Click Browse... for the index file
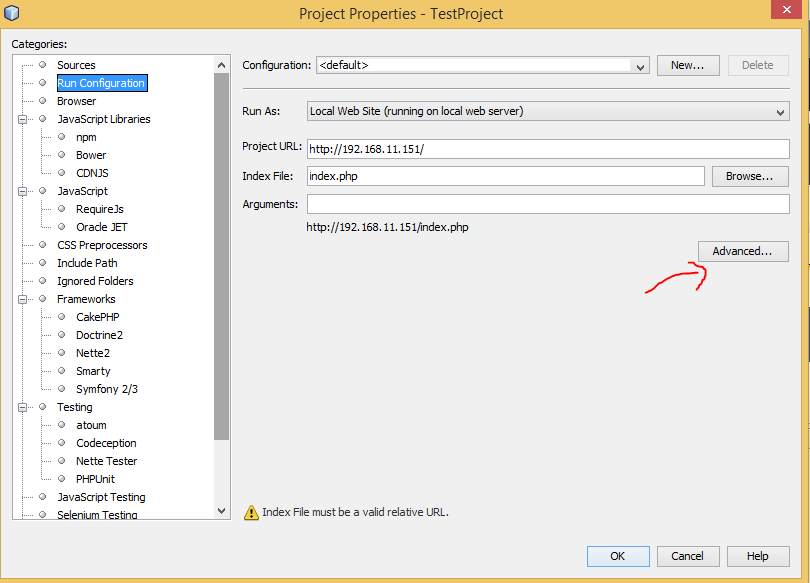Screen dimensions: 810x583 [x=750, y=176]
